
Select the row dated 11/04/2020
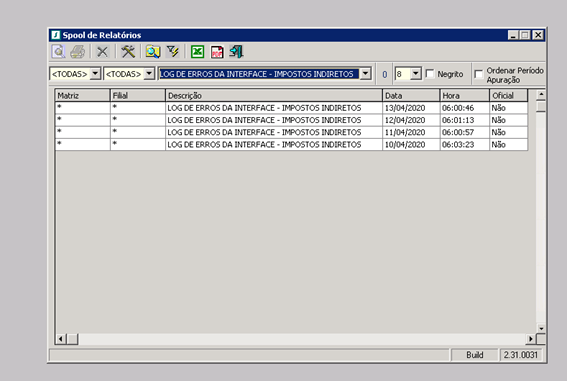click(x=291, y=132)
